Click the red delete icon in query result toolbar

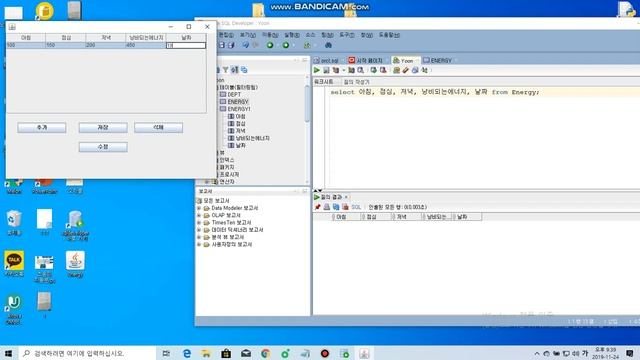(345, 207)
